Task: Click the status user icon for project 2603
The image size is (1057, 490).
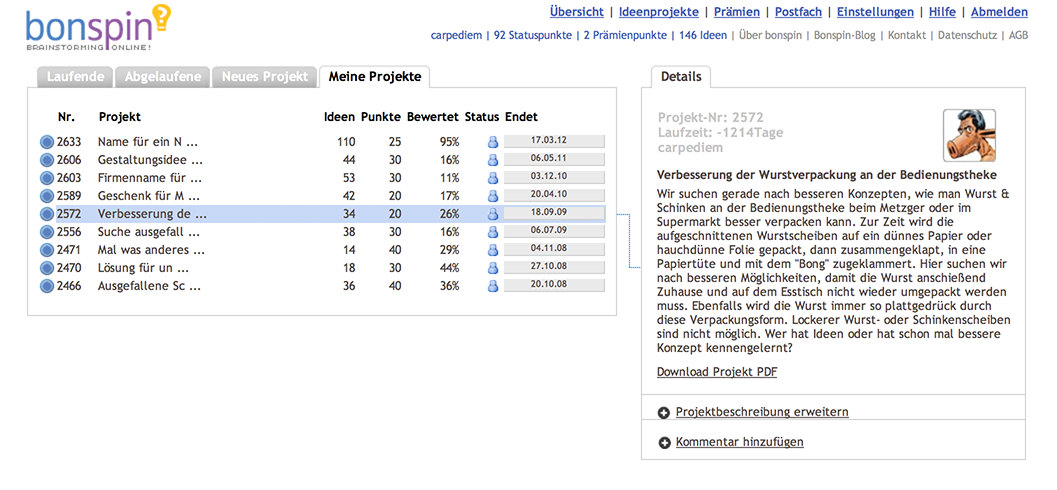Action: (492, 178)
